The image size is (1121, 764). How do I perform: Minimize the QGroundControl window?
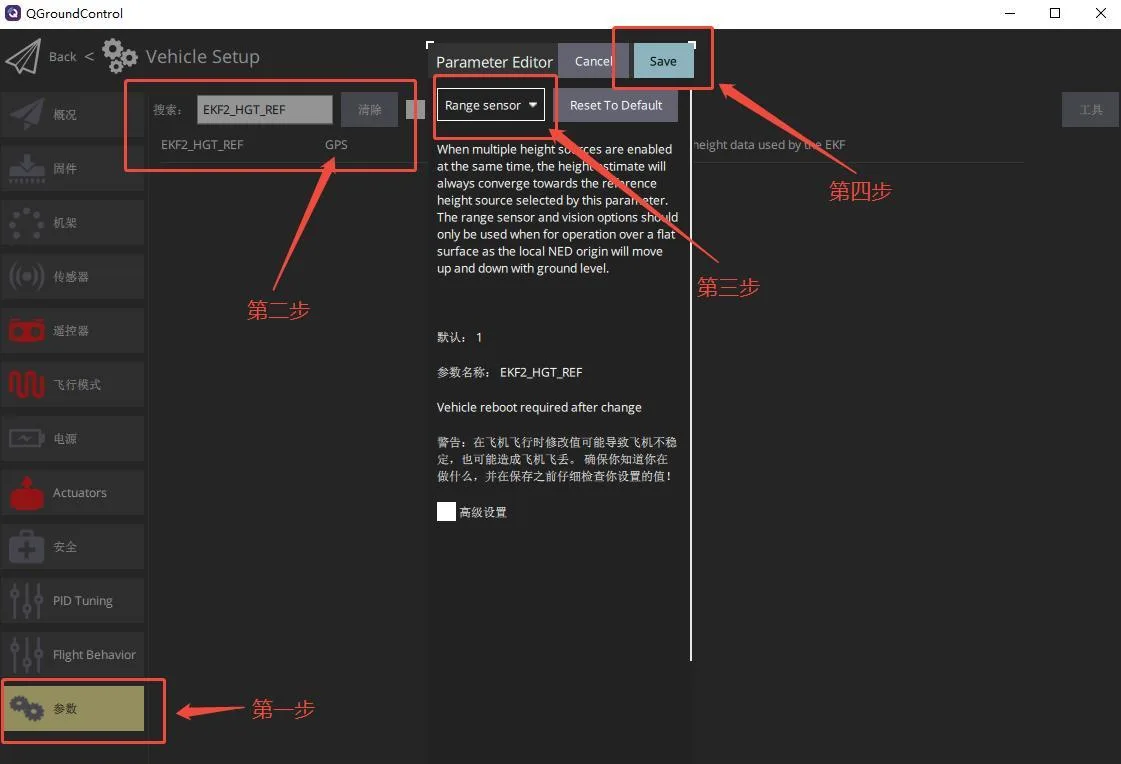(1009, 13)
